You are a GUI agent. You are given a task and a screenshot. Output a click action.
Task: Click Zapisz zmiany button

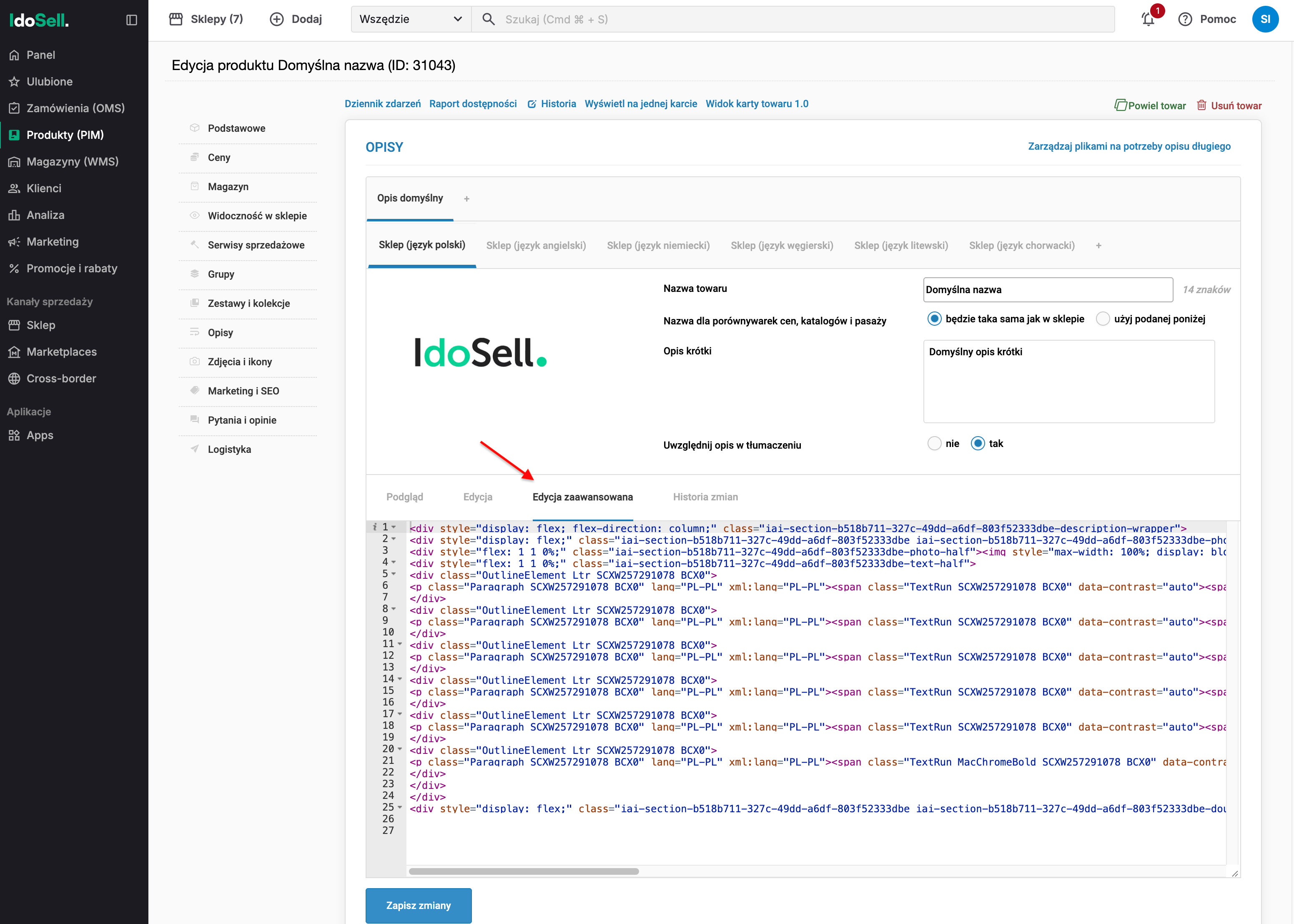(x=419, y=905)
